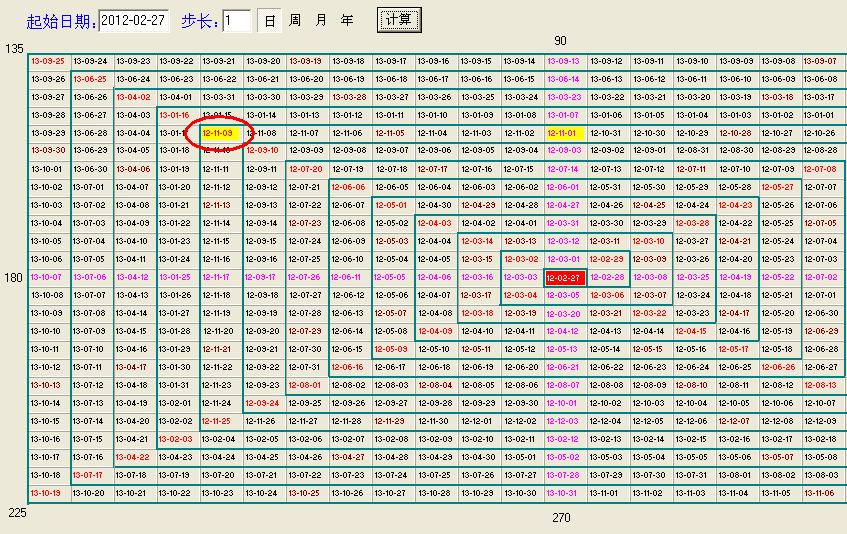
Task: Choose 月 (month) as step unit
Action: pos(321,20)
